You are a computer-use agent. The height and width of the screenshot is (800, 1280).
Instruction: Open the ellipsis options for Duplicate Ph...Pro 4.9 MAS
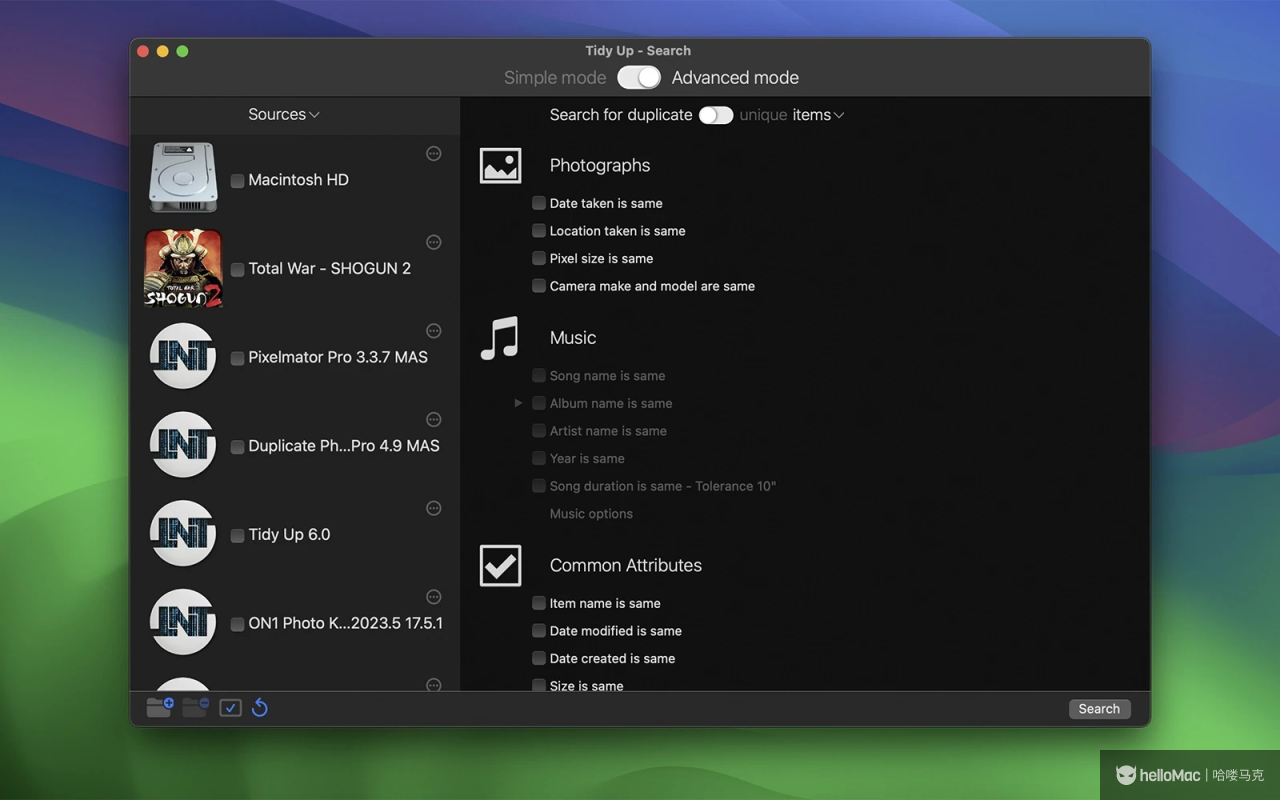pos(434,419)
